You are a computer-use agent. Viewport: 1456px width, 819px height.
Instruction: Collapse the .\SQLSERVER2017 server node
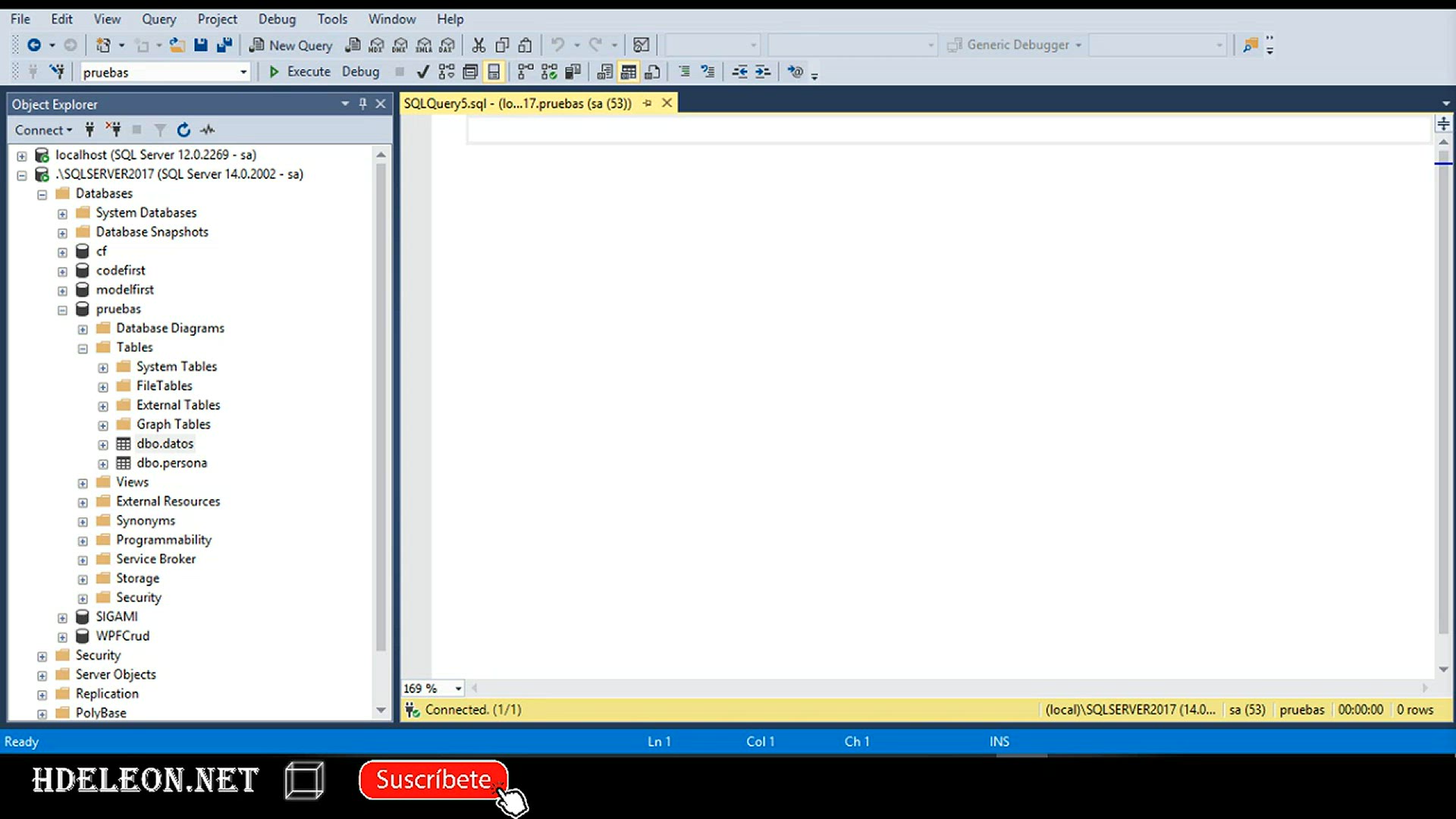[x=22, y=175]
